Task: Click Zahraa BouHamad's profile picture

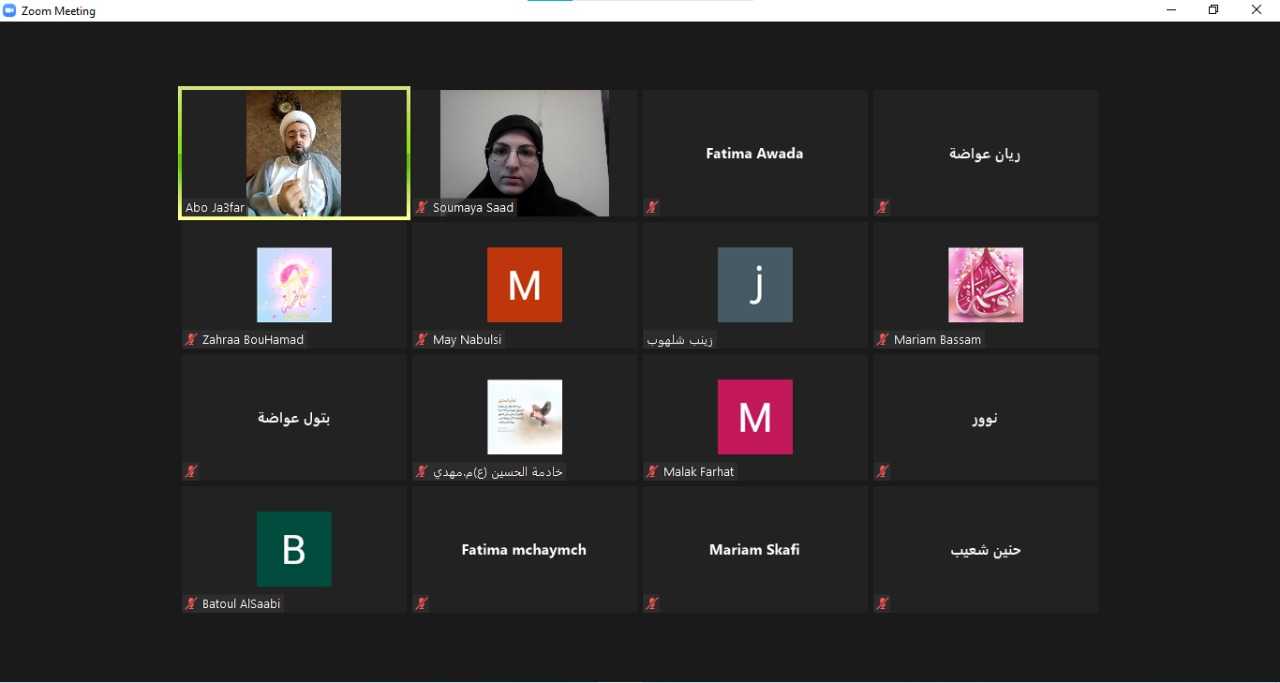Action: pyautogui.click(x=294, y=285)
